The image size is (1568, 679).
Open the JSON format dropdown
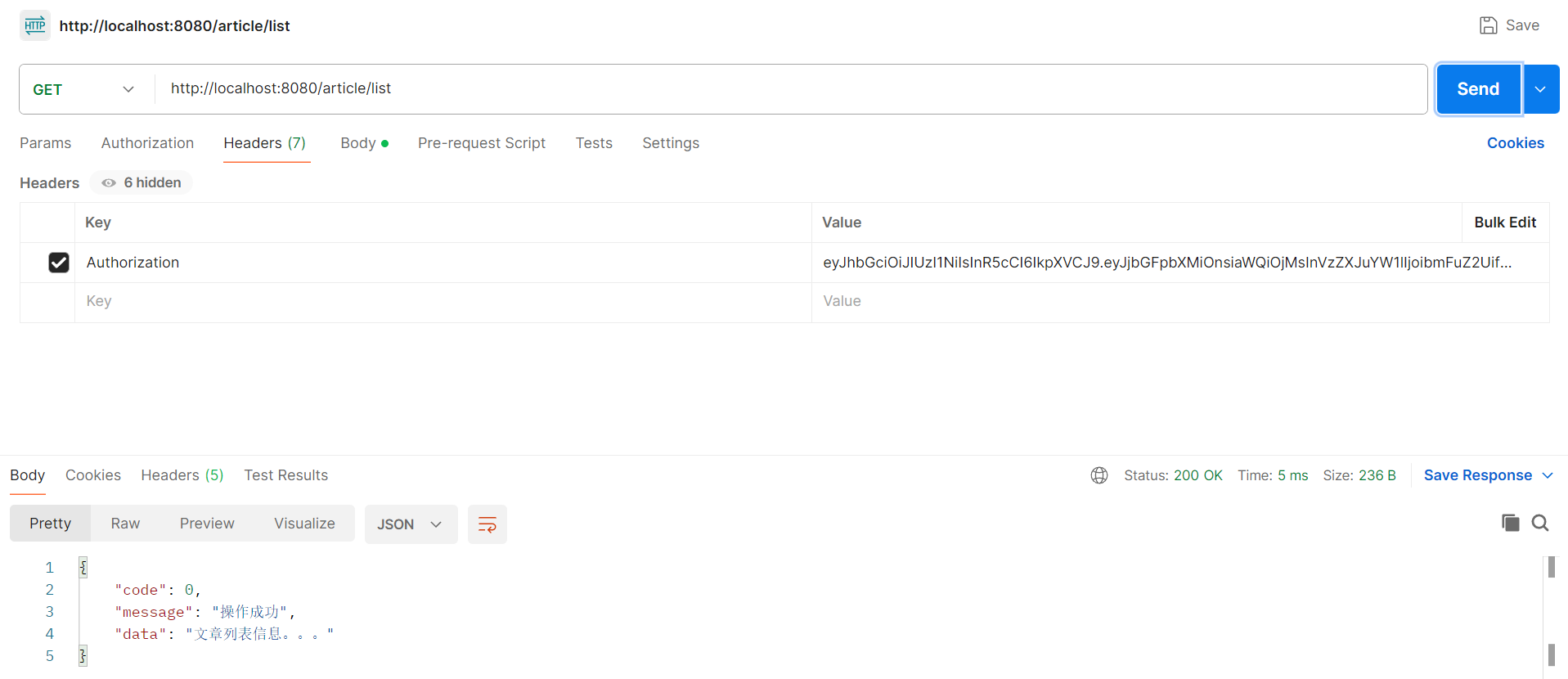[410, 524]
